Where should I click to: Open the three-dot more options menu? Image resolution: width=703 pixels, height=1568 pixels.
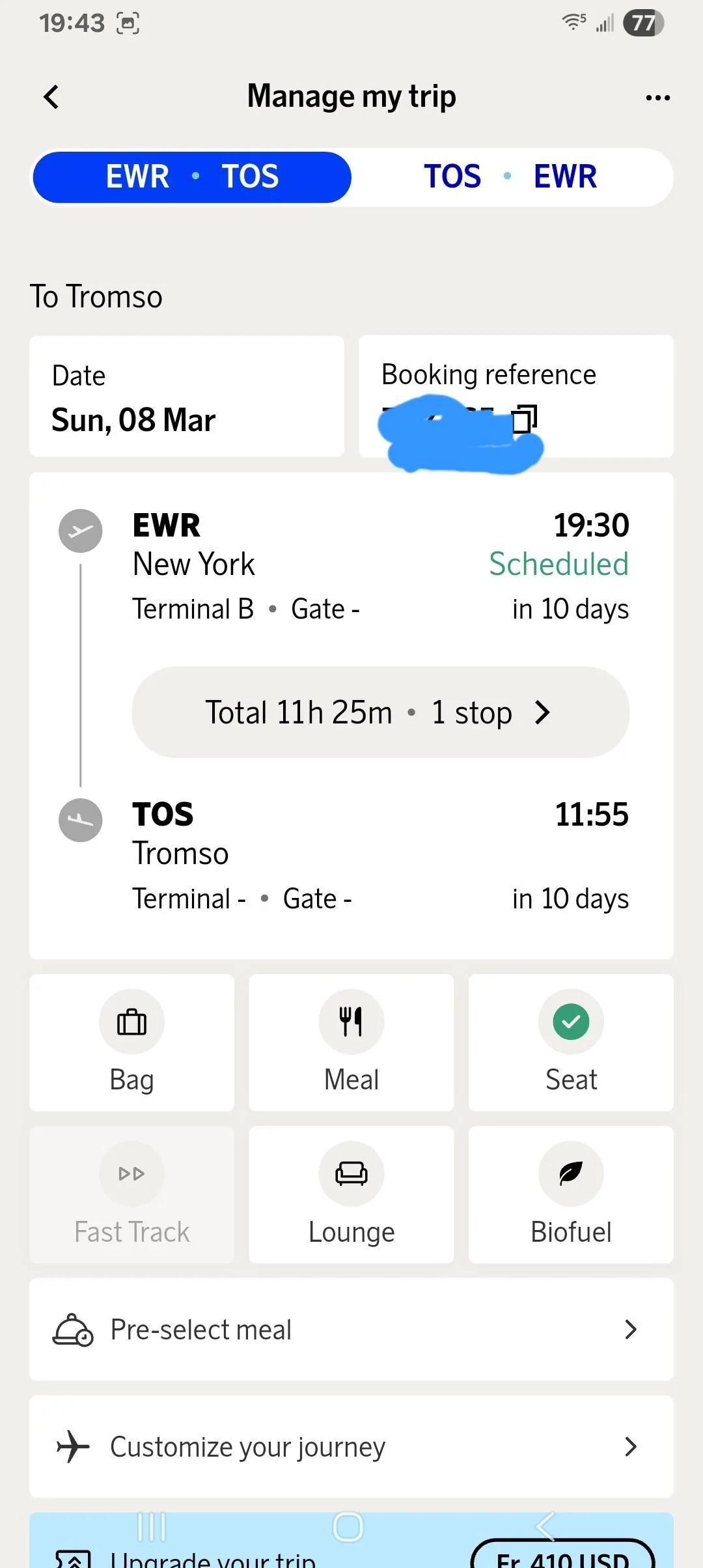pos(657,98)
